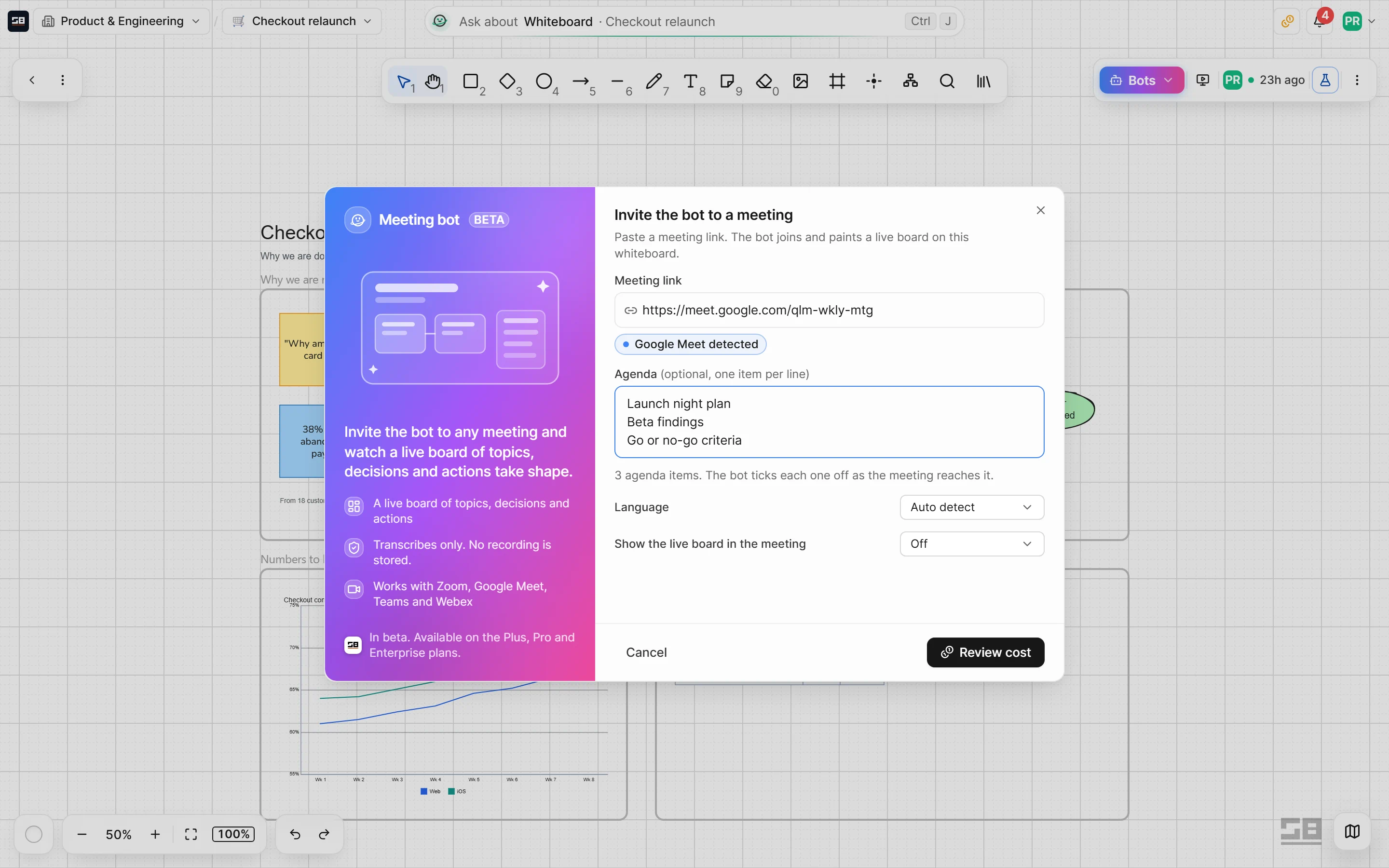Redo the last action
This screenshot has height=868, width=1389.
(x=324, y=834)
